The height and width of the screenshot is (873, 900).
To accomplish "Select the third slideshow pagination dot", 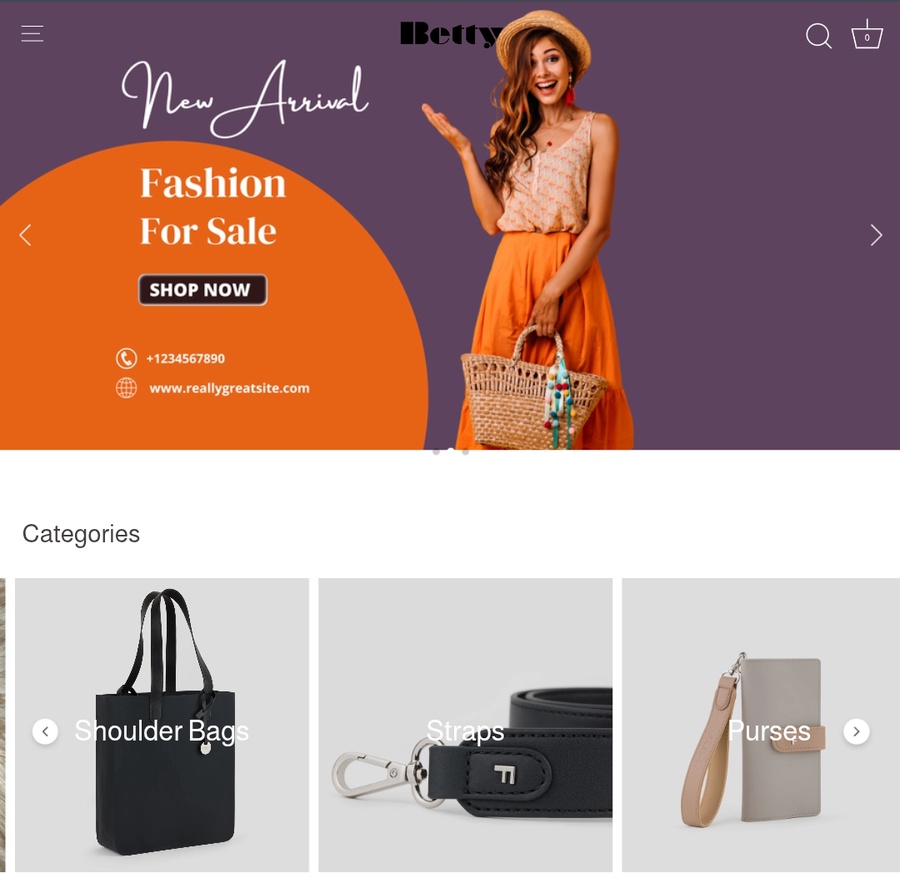I will point(465,452).
